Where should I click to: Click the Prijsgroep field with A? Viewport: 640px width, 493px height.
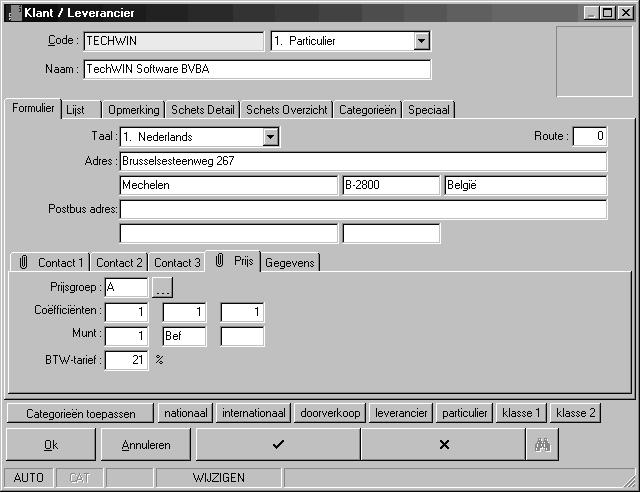(127, 288)
